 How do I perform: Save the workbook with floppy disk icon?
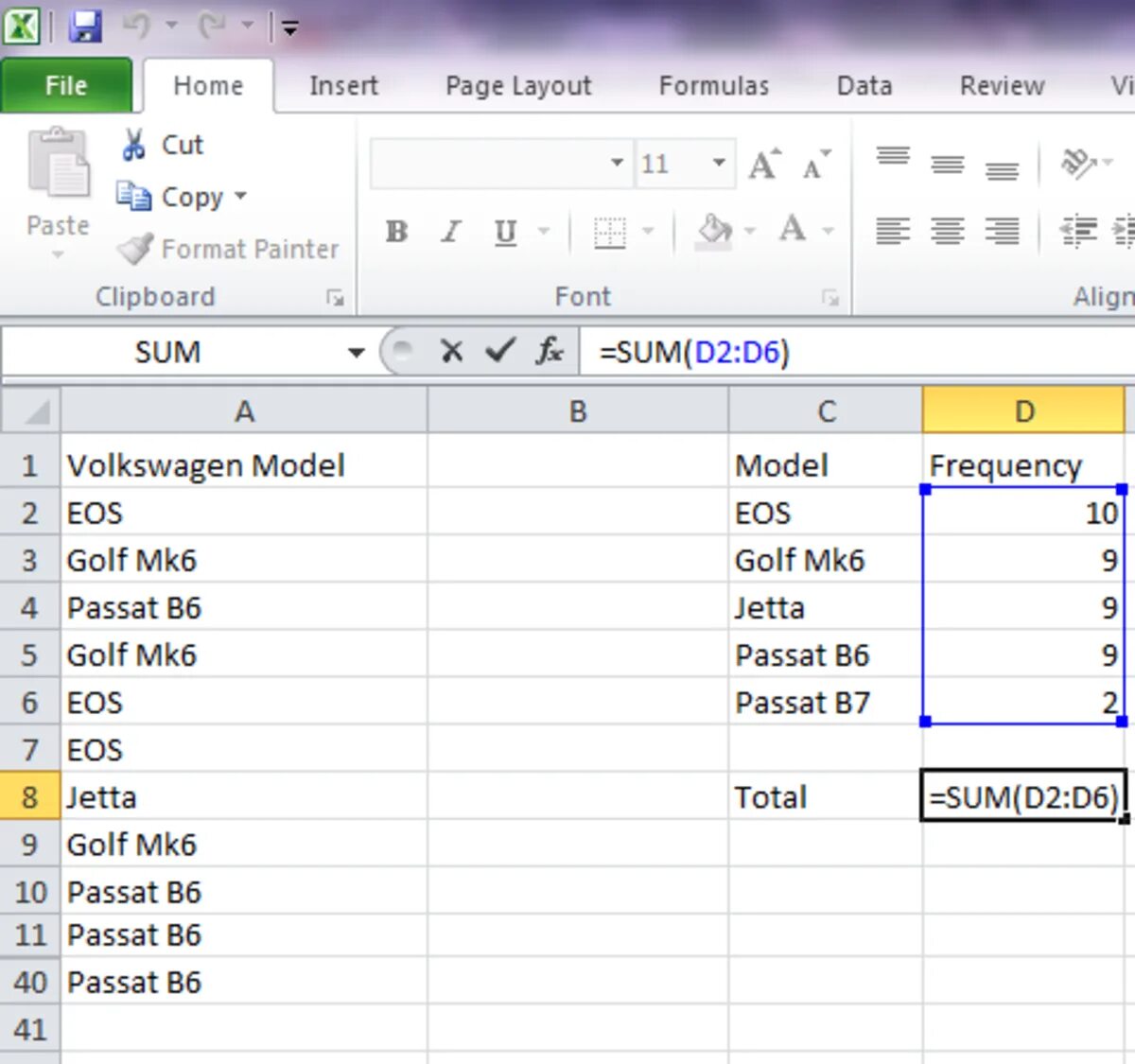(85, 26)
